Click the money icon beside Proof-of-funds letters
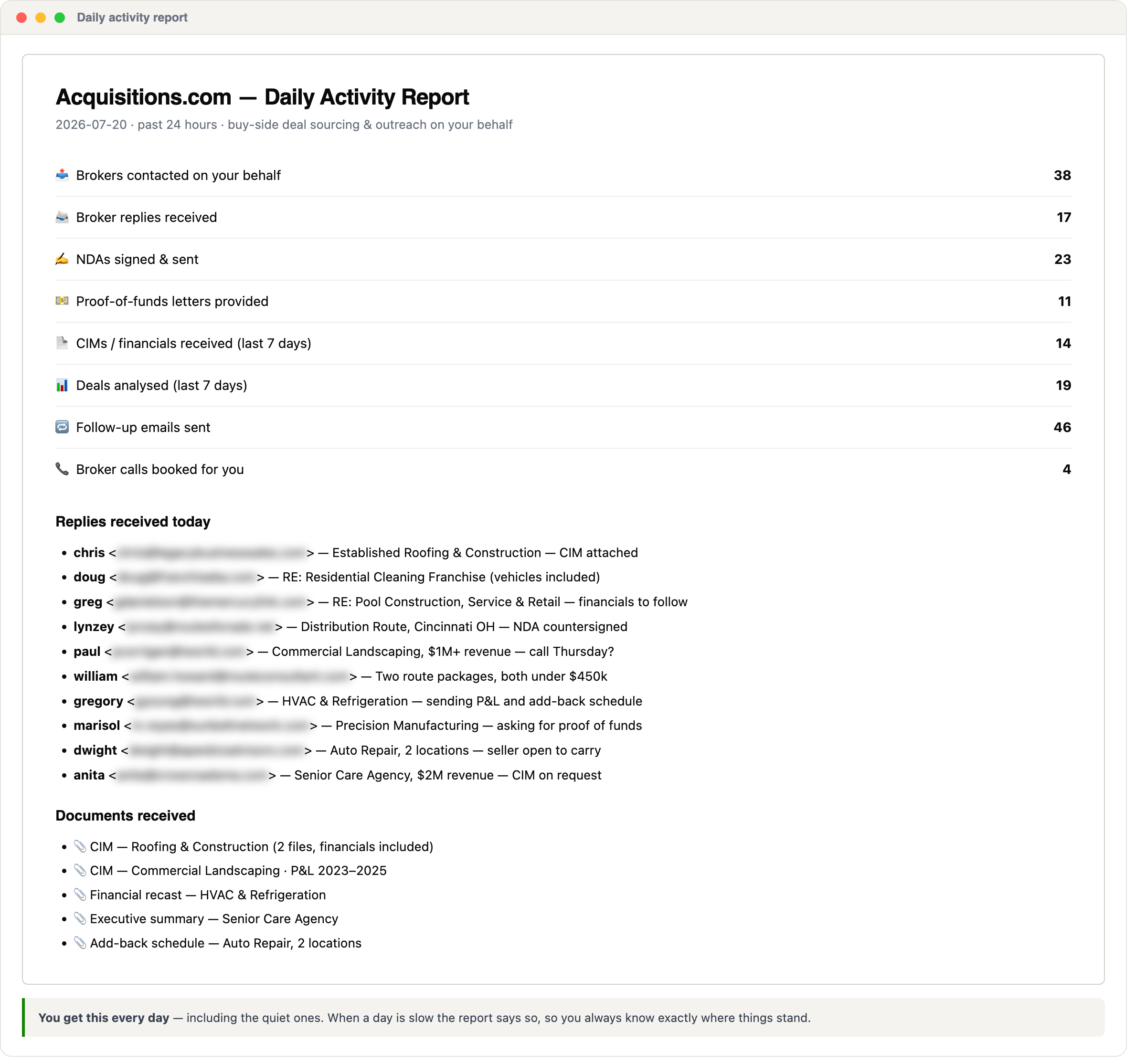The image size is (1146, 1064). coord(62,301)
